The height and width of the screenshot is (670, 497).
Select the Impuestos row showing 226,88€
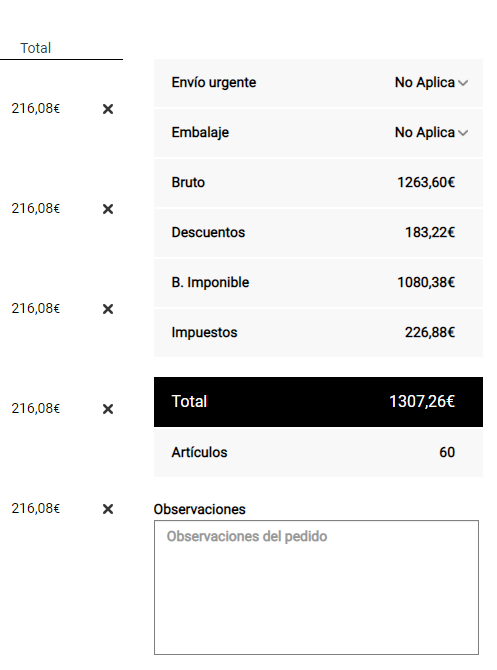coord(318,332)
